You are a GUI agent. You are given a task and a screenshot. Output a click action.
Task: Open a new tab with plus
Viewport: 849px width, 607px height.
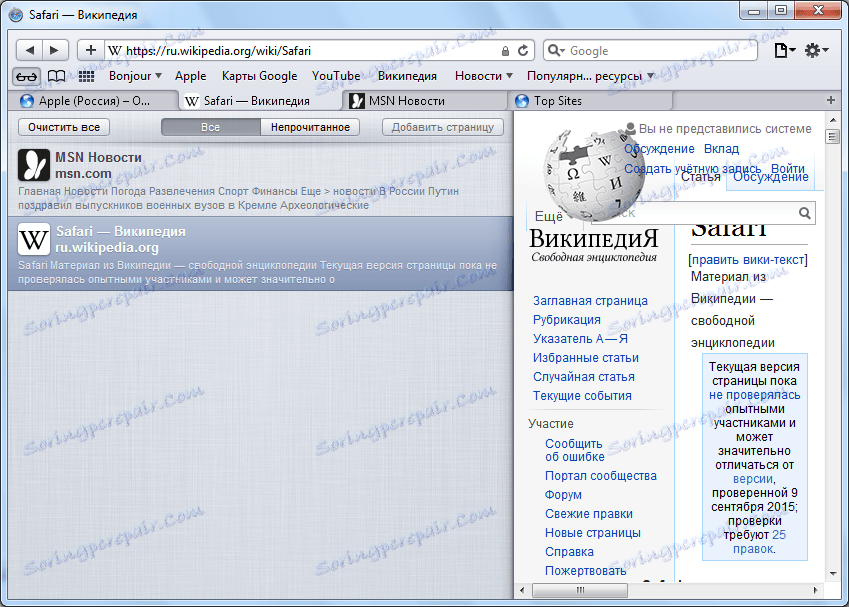click(831, 100)
